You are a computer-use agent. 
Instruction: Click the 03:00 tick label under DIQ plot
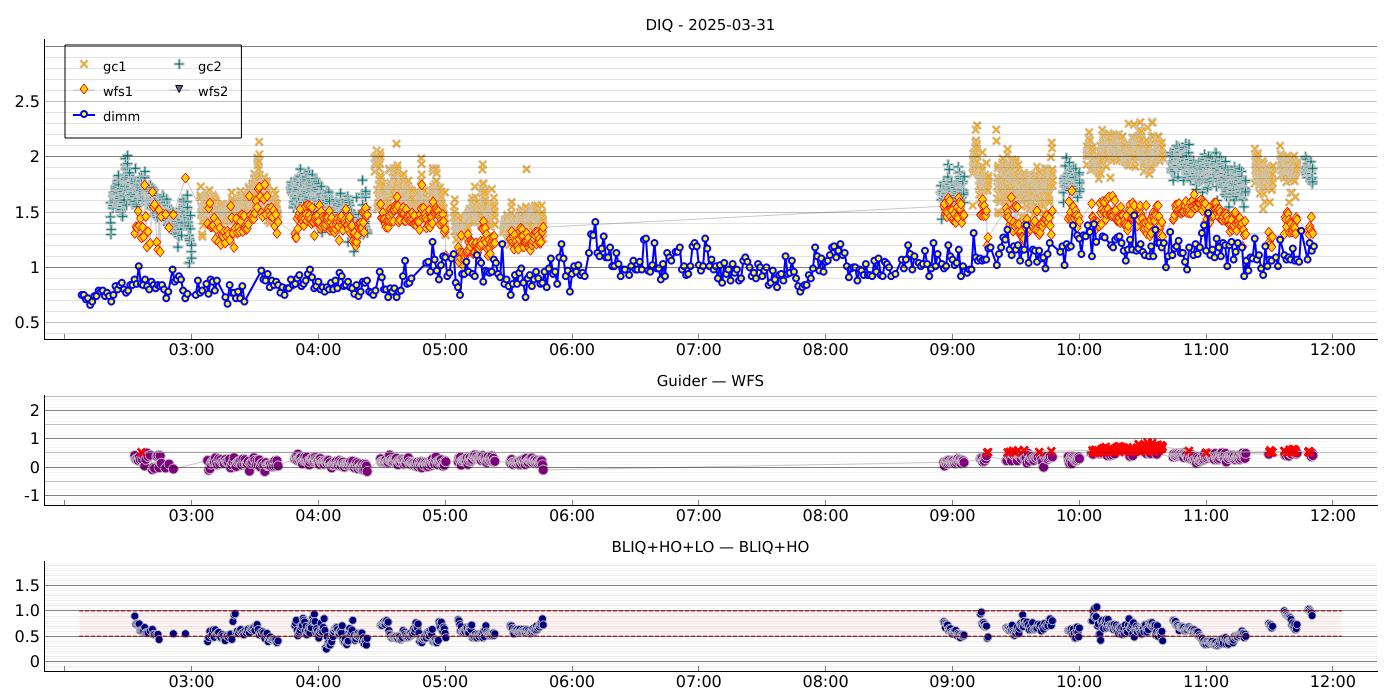pyautogui.click(x=191, y=350)
